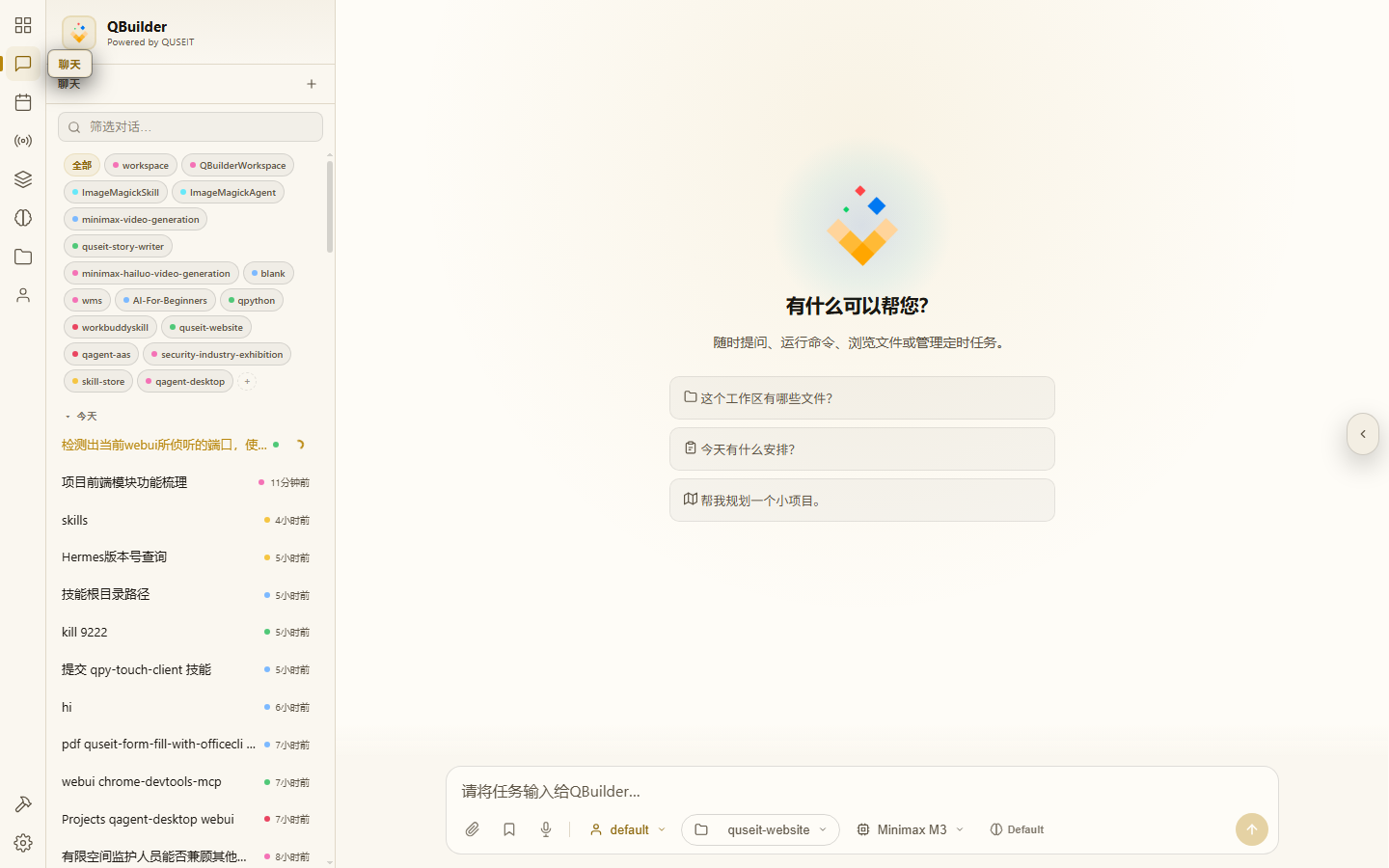Filter by the quseit-story-writer tag
Viewport: 1389px width, 868px height.
tap(118, 246)
